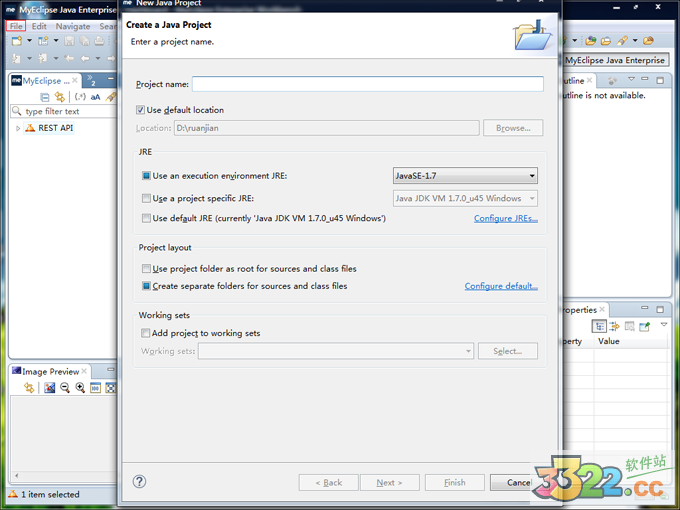The image size is (680, 510).
Task: Click the type filter text search box
Action: pos(64,111)
